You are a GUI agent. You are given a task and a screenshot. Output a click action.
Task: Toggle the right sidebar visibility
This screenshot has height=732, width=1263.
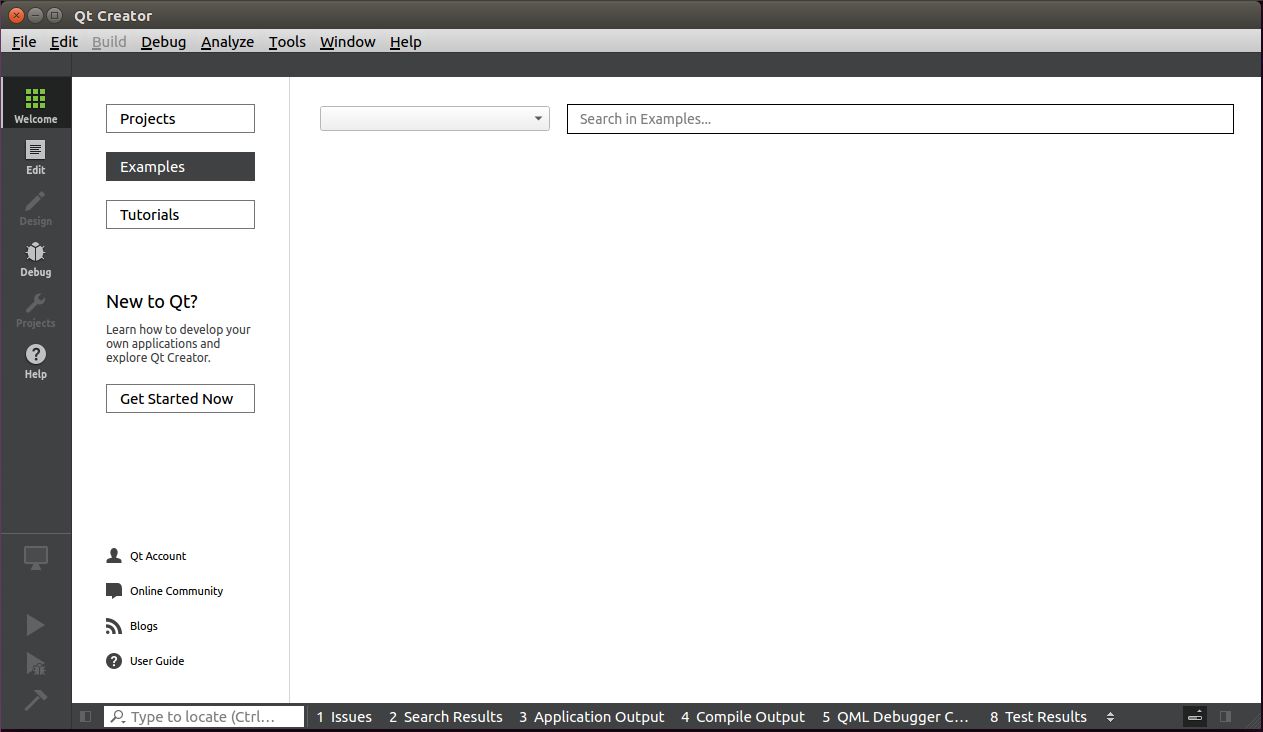pyautogui.click(x=1225, y=717)
